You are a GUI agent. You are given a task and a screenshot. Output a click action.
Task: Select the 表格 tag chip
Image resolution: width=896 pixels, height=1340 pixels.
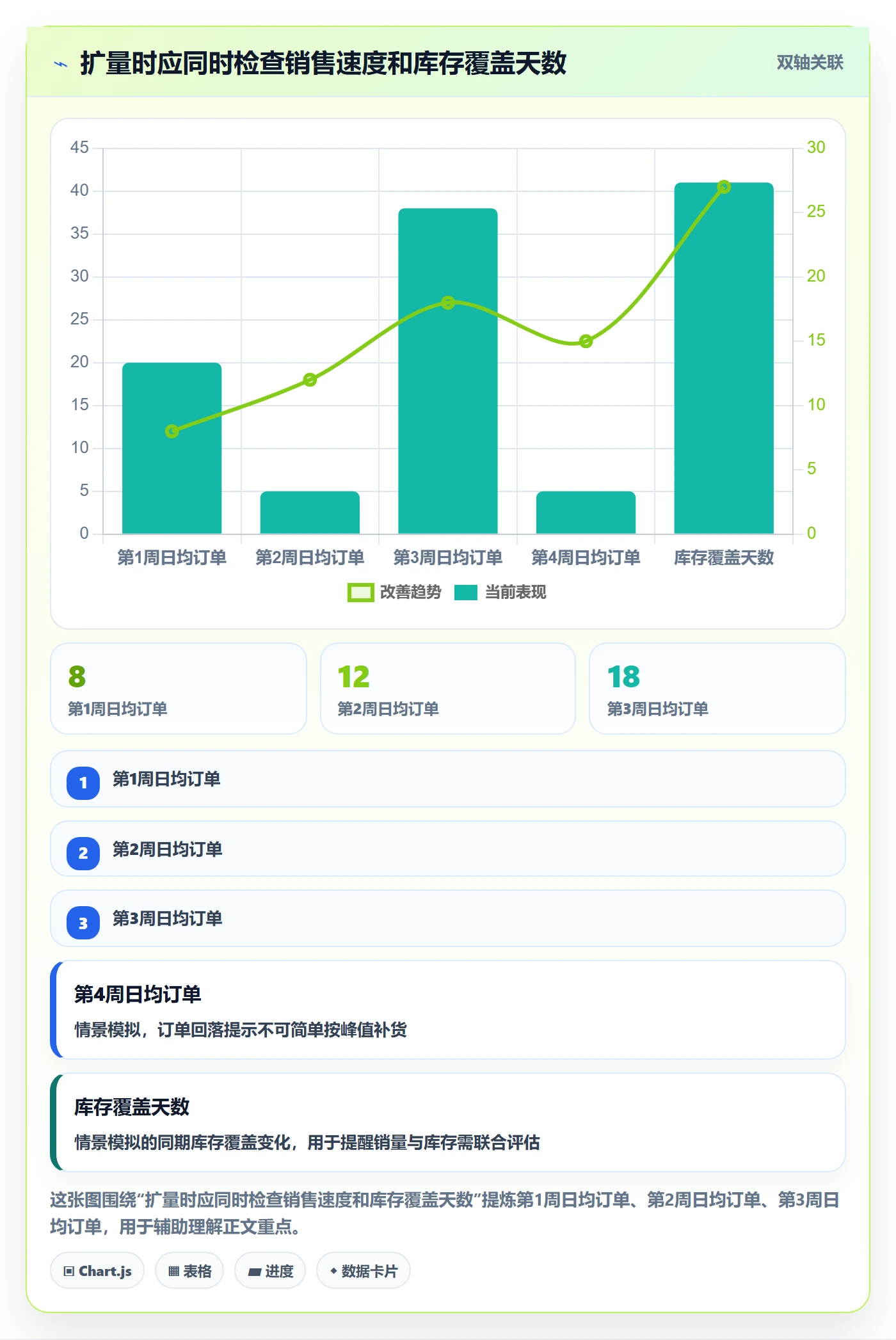189,1271
